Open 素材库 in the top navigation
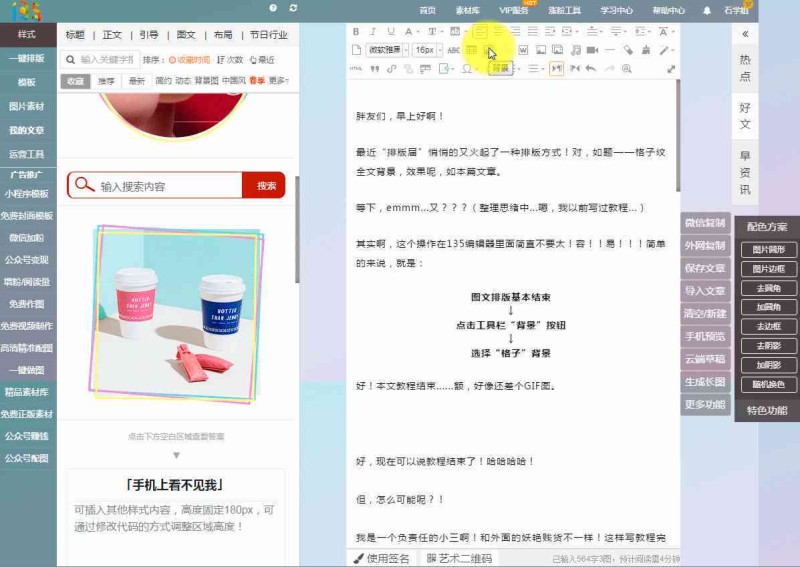Image resolution: width=800 pixels, height=567 pixels. [x=467, y=10]
